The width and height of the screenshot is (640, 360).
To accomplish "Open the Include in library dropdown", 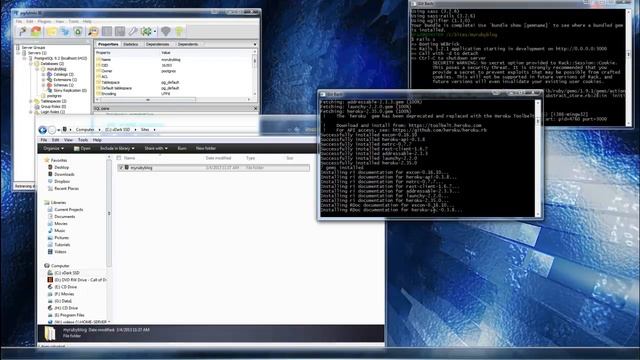I will (x=117, y=149).
